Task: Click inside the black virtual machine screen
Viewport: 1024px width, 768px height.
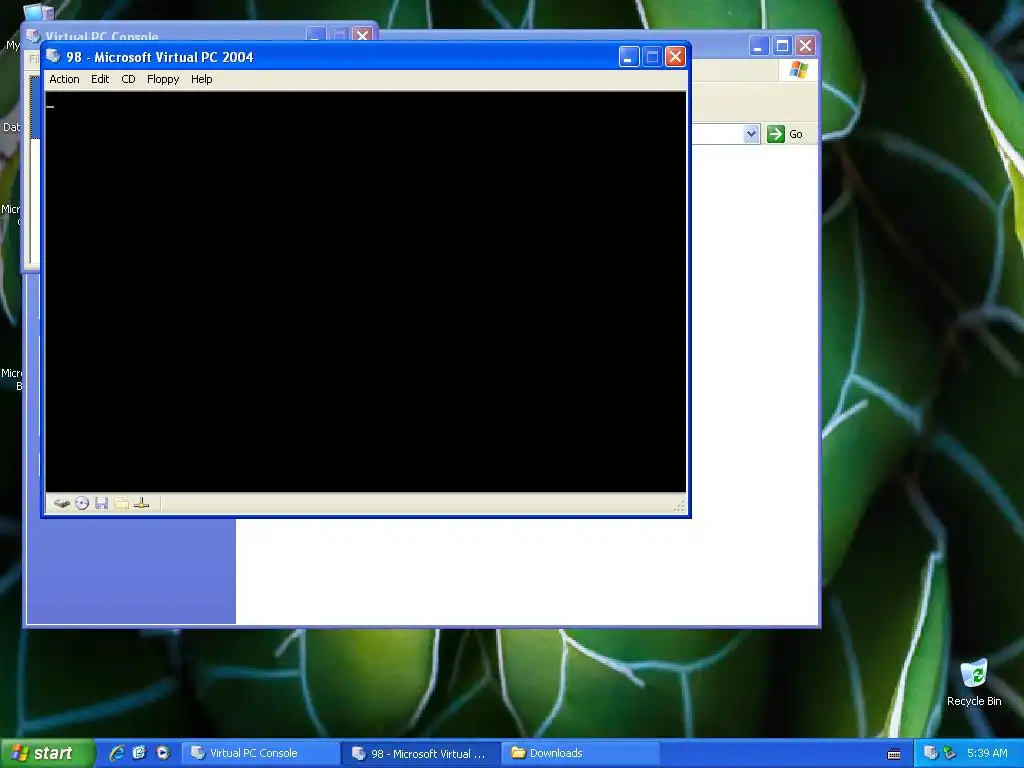Action: pyautogui.click(x=366, y=292)
